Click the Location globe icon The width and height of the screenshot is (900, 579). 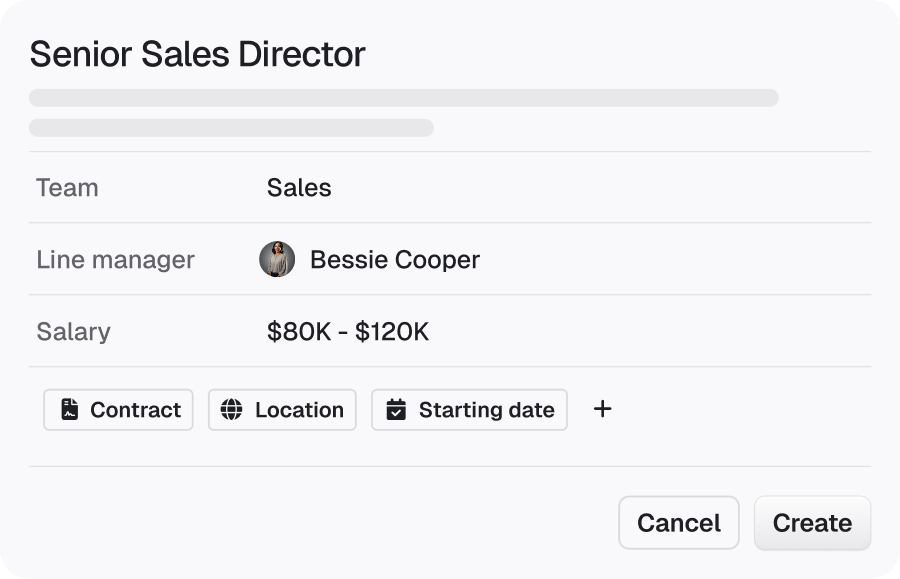pyautogui.click(x=231, y=410)
